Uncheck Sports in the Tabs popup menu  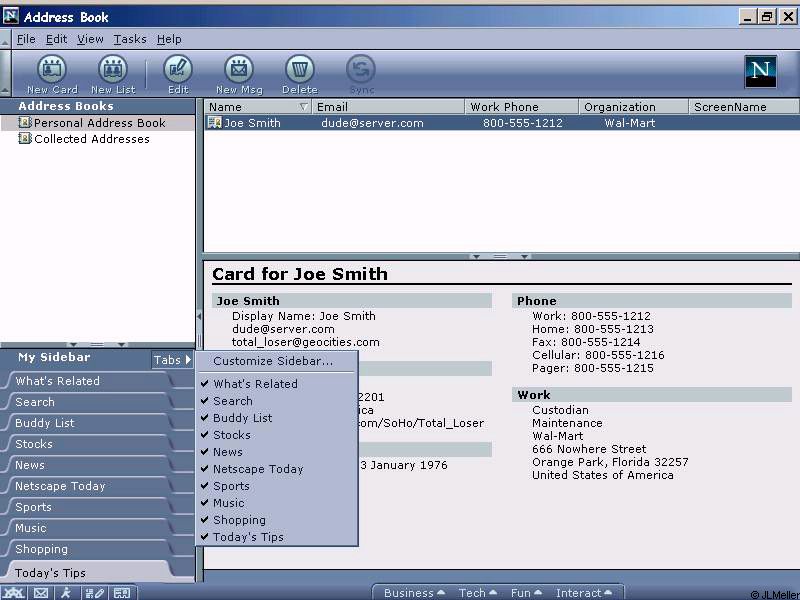205,486
